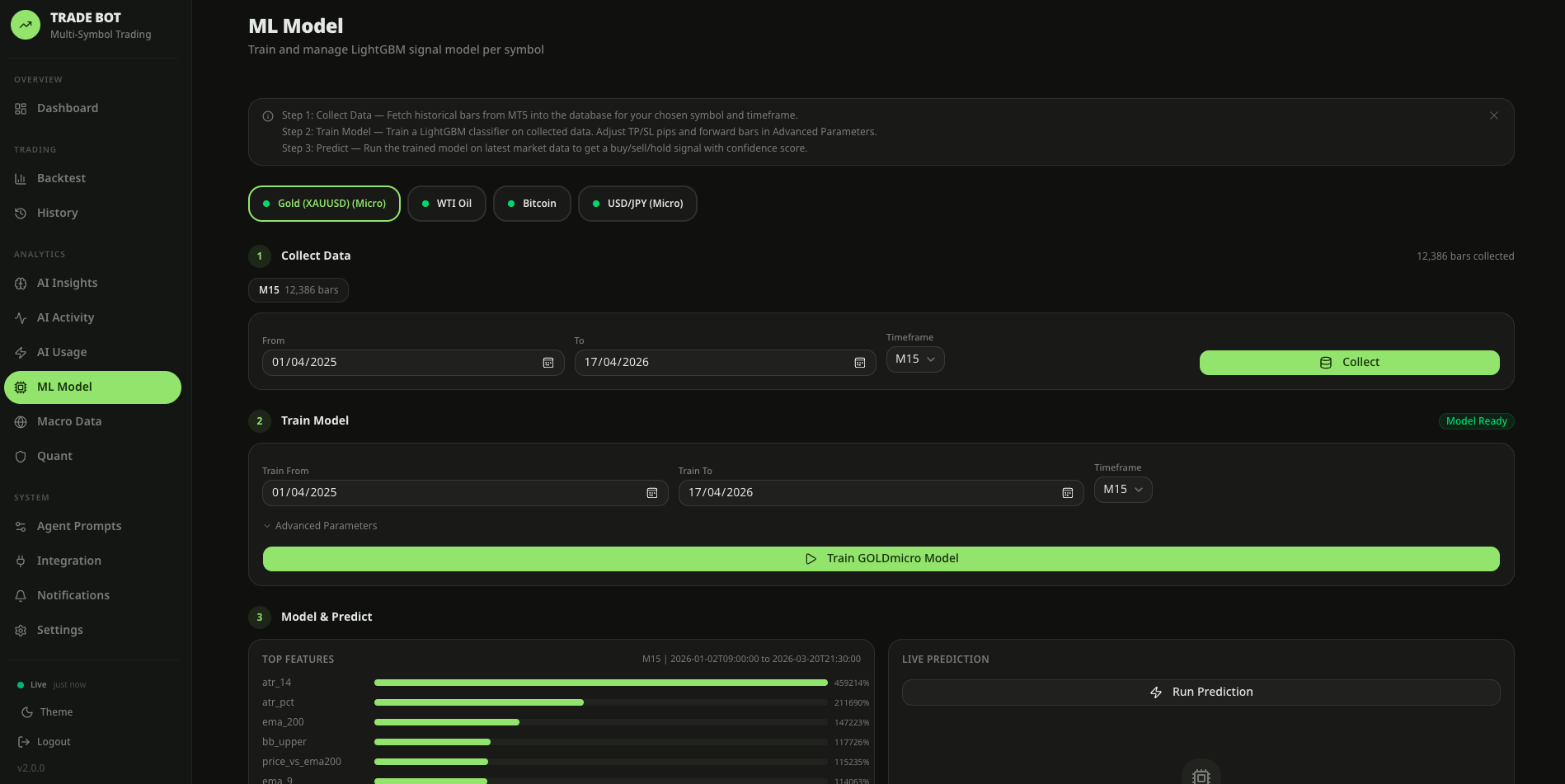
Task: Click the info icon in steps banner
Action: 268,116
